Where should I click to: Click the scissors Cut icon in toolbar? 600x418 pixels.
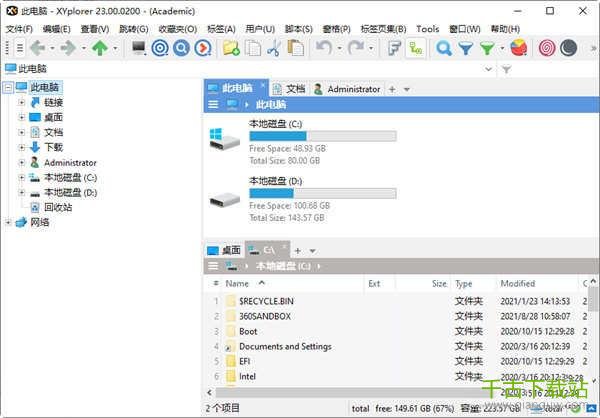pos(275,48)
